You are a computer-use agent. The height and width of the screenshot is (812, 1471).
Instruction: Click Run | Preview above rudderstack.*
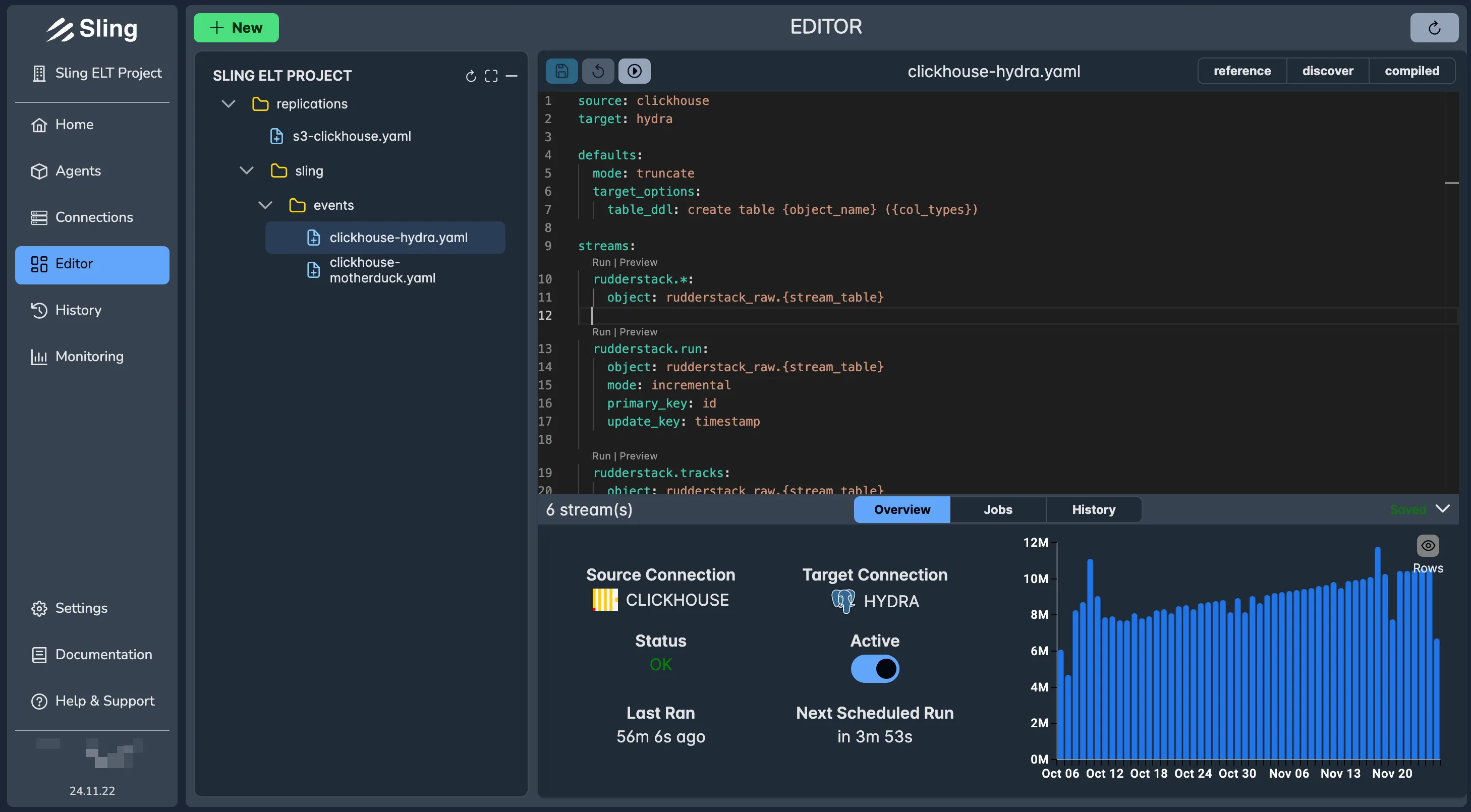624,262
